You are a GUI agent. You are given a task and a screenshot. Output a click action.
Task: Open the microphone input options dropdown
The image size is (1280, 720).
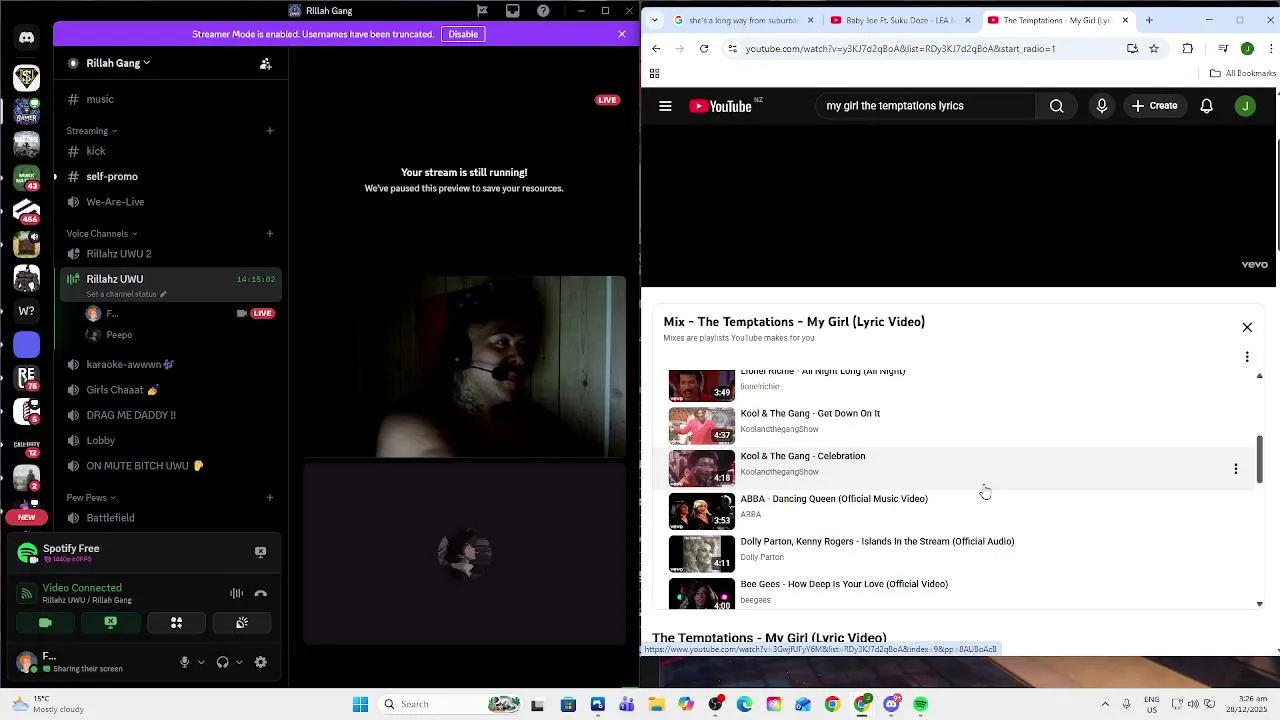click(201, 662)
